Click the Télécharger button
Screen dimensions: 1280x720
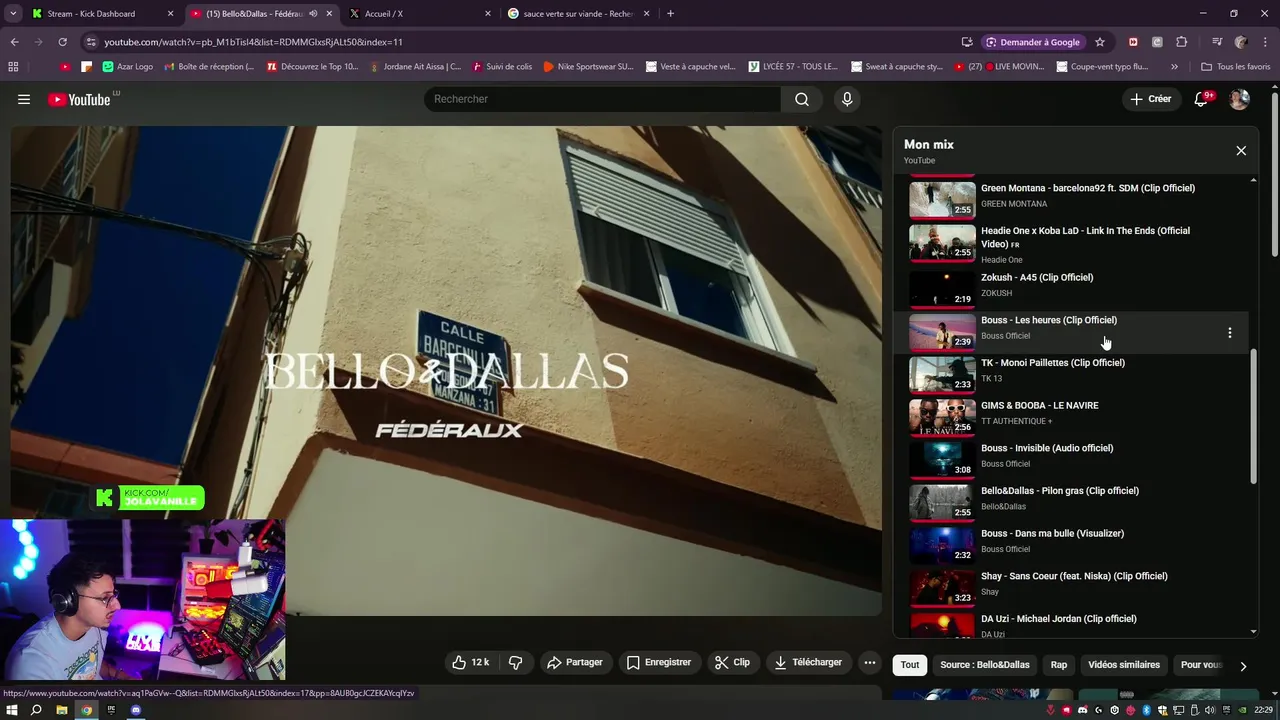(x=808, y=662)
